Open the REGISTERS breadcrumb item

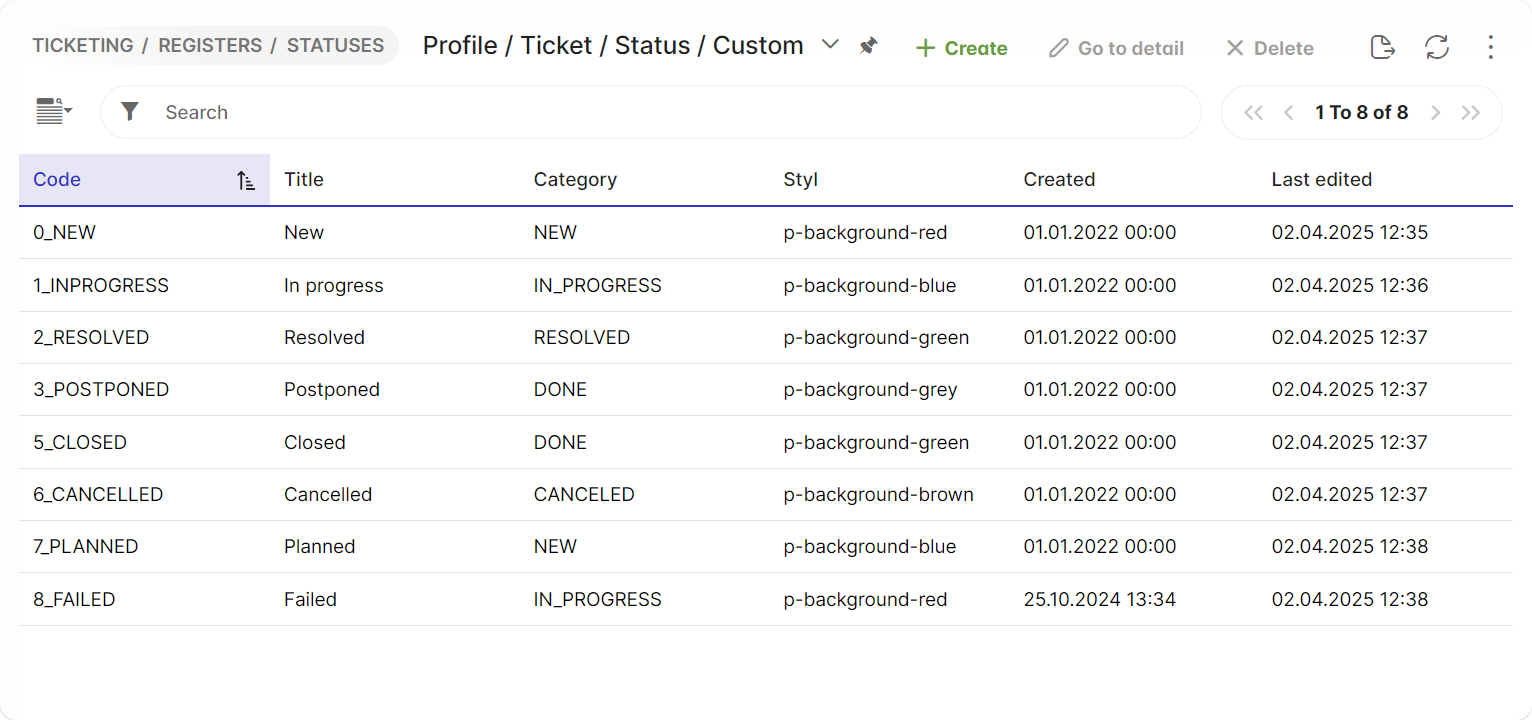pyautogui.click(x=210, y=45)
